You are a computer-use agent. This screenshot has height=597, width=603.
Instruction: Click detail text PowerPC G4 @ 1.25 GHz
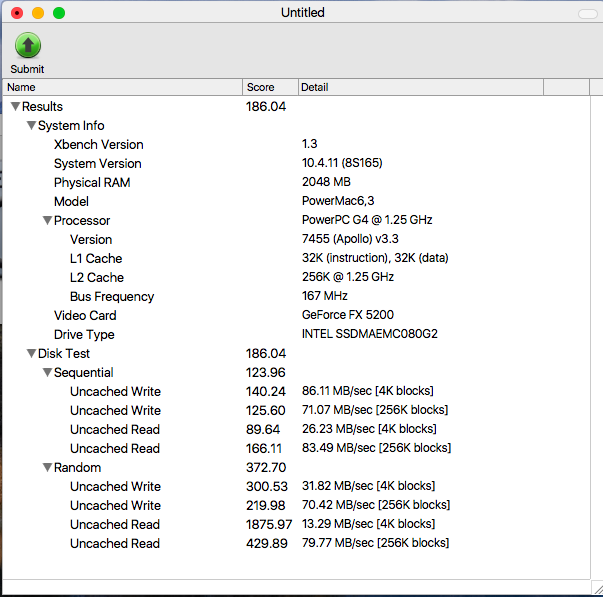367,220
